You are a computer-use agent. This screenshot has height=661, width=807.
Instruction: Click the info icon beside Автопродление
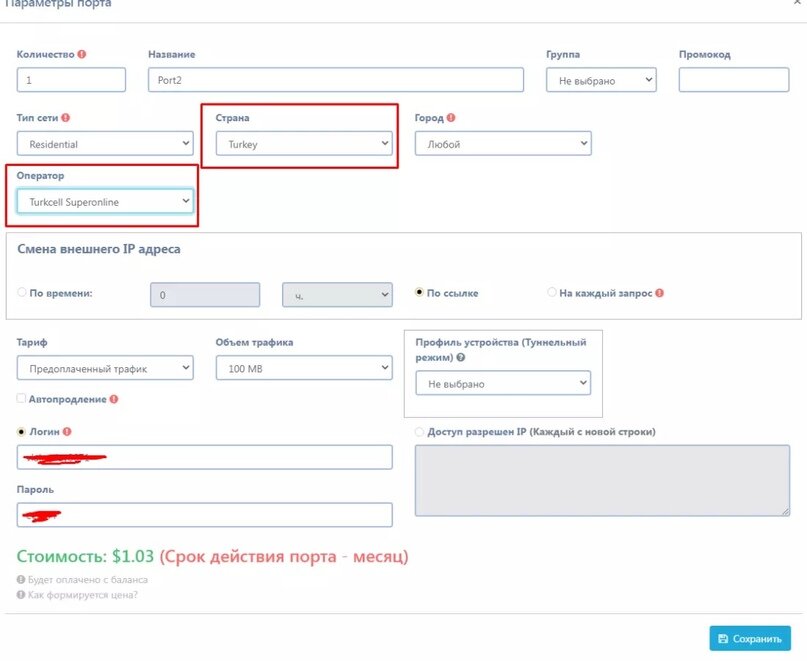114,399
